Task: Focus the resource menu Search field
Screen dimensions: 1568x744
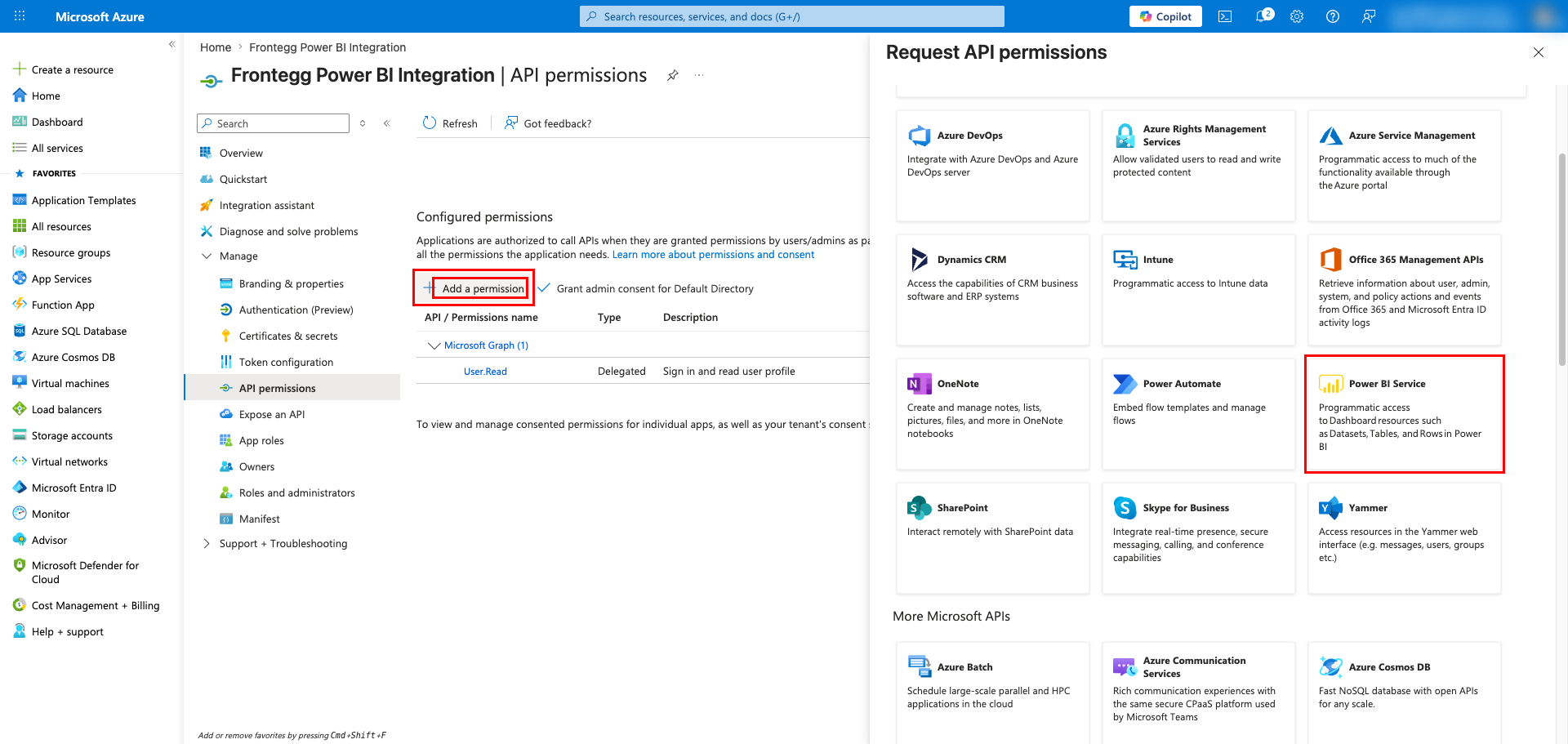Action: pos(273,123)
